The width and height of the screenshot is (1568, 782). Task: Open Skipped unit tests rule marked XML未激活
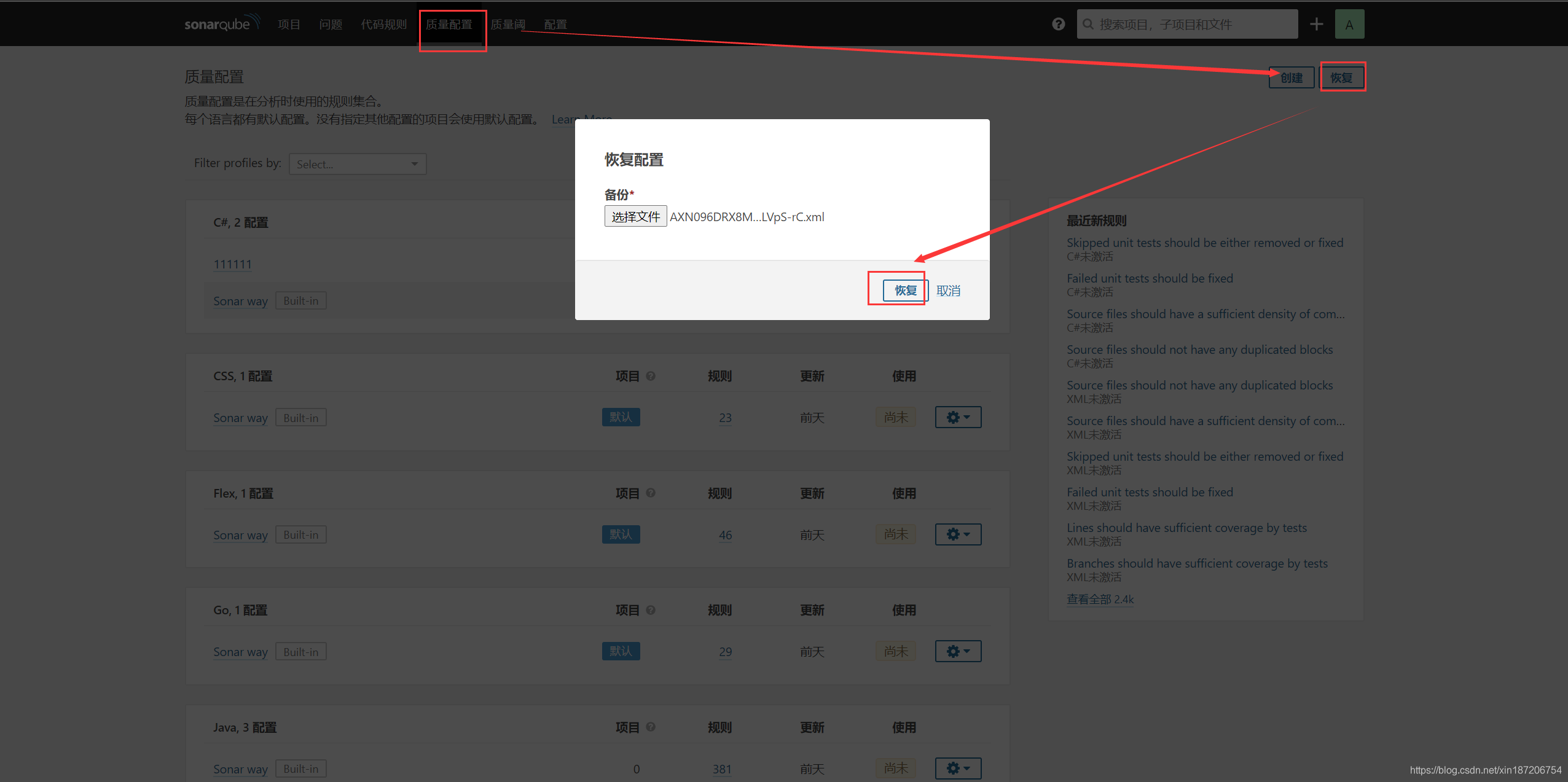coord(1205,456)
